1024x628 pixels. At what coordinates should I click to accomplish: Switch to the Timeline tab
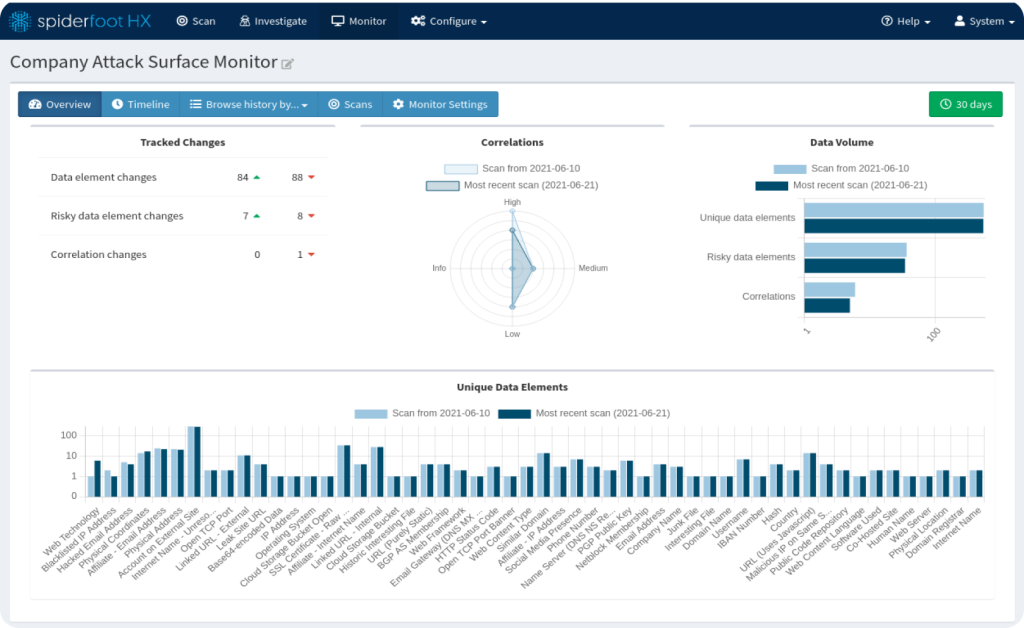coord(140,104)
